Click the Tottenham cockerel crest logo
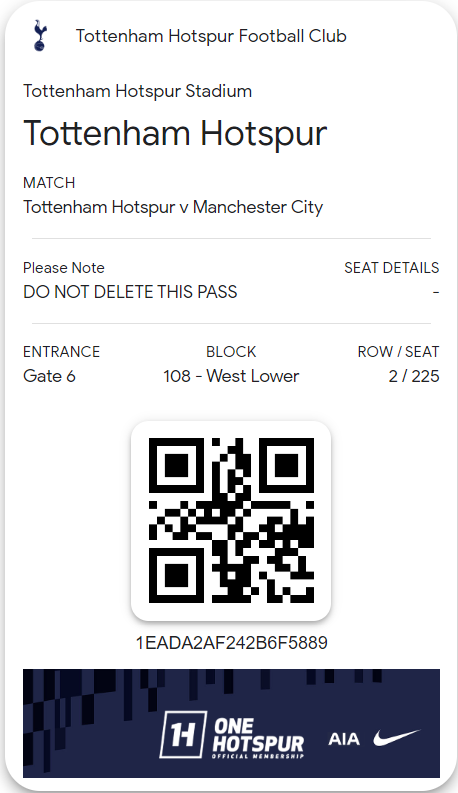The width and height of the screenshot is (458, 793). (x=39, y=35)
